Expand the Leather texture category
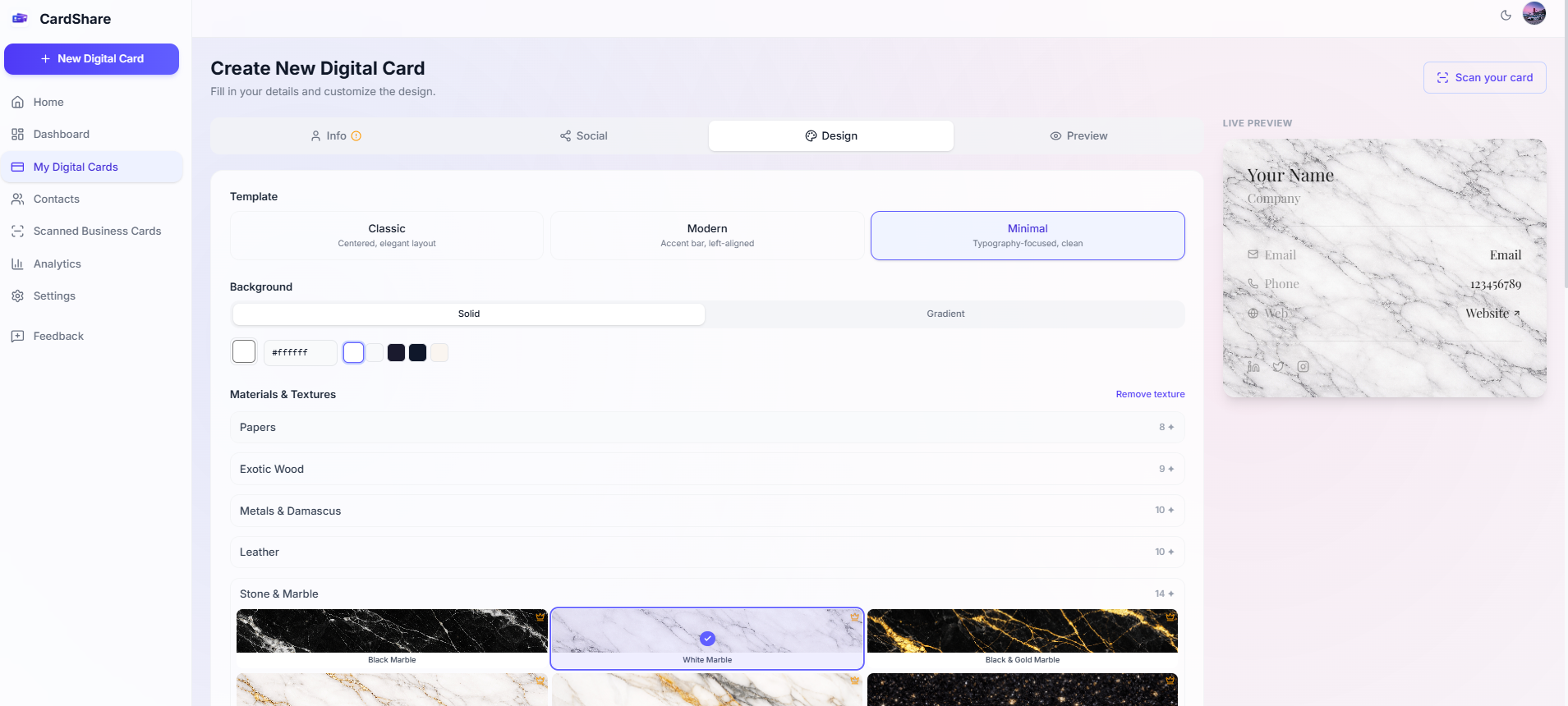Image resolution: width=1568 pixels, height=706 pixels. coord(707,552)
